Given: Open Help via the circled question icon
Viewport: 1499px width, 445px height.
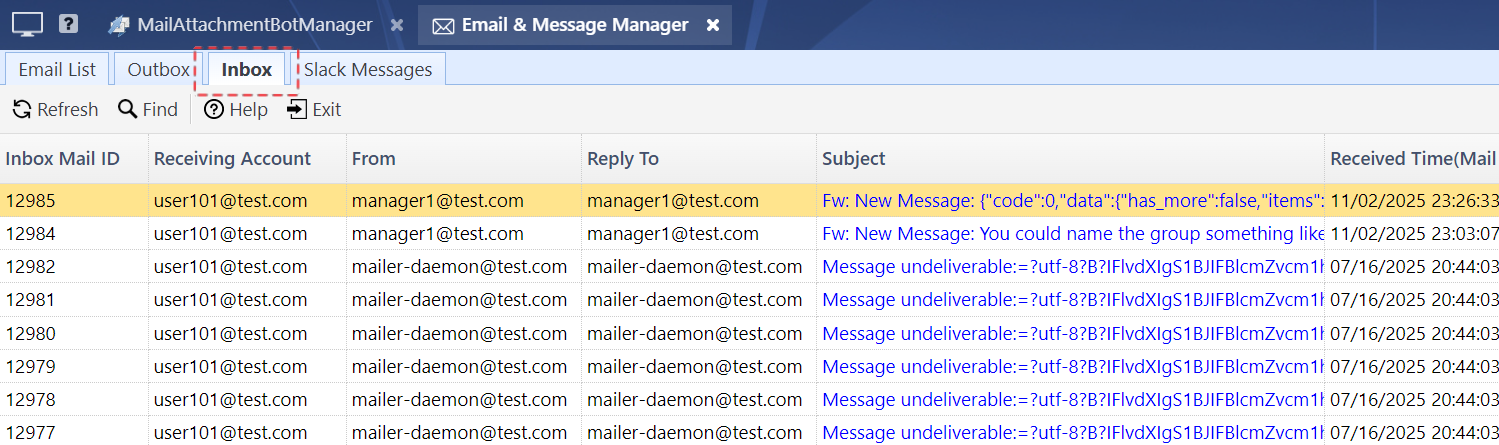Looking at the screenshot, I should pos(213,109).
